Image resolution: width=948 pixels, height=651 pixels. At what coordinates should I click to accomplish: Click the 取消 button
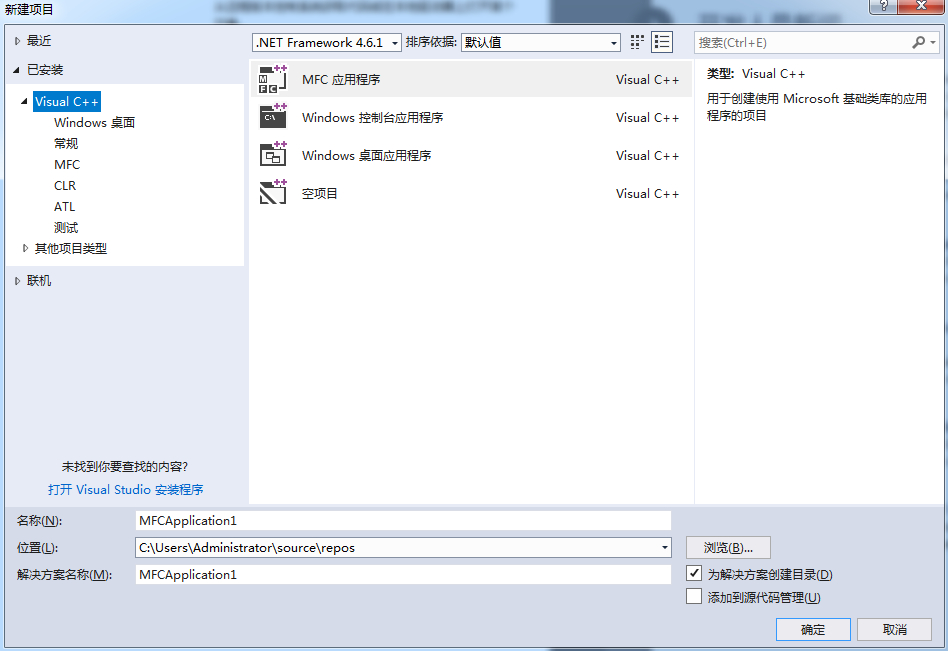(x=894, y=629)
